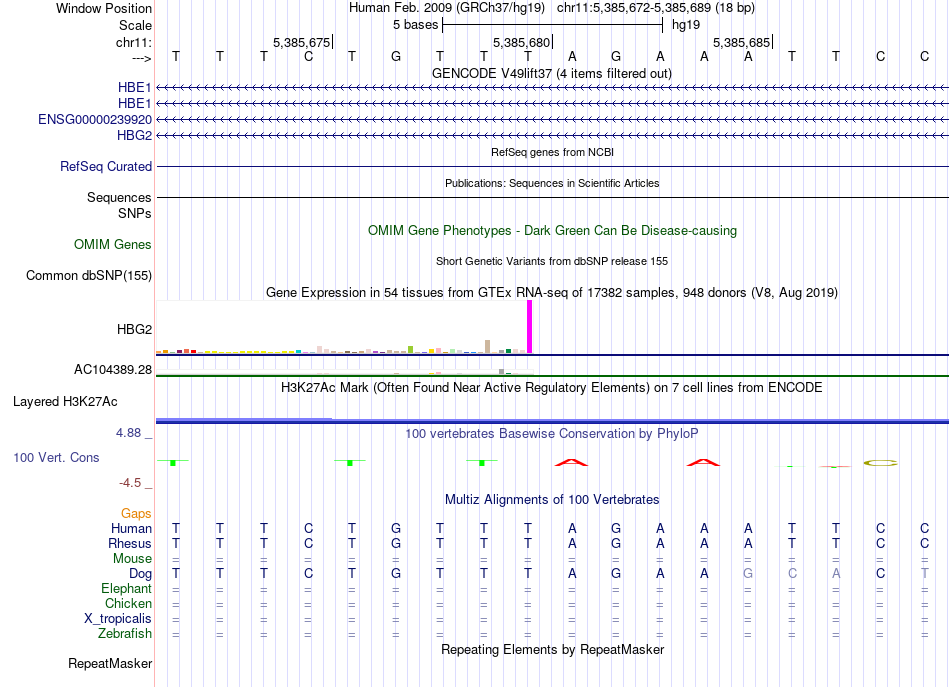Click the OMIM Gene Phenotypes track title
Viewport: 950px width, 687px height.
point(553,230)
